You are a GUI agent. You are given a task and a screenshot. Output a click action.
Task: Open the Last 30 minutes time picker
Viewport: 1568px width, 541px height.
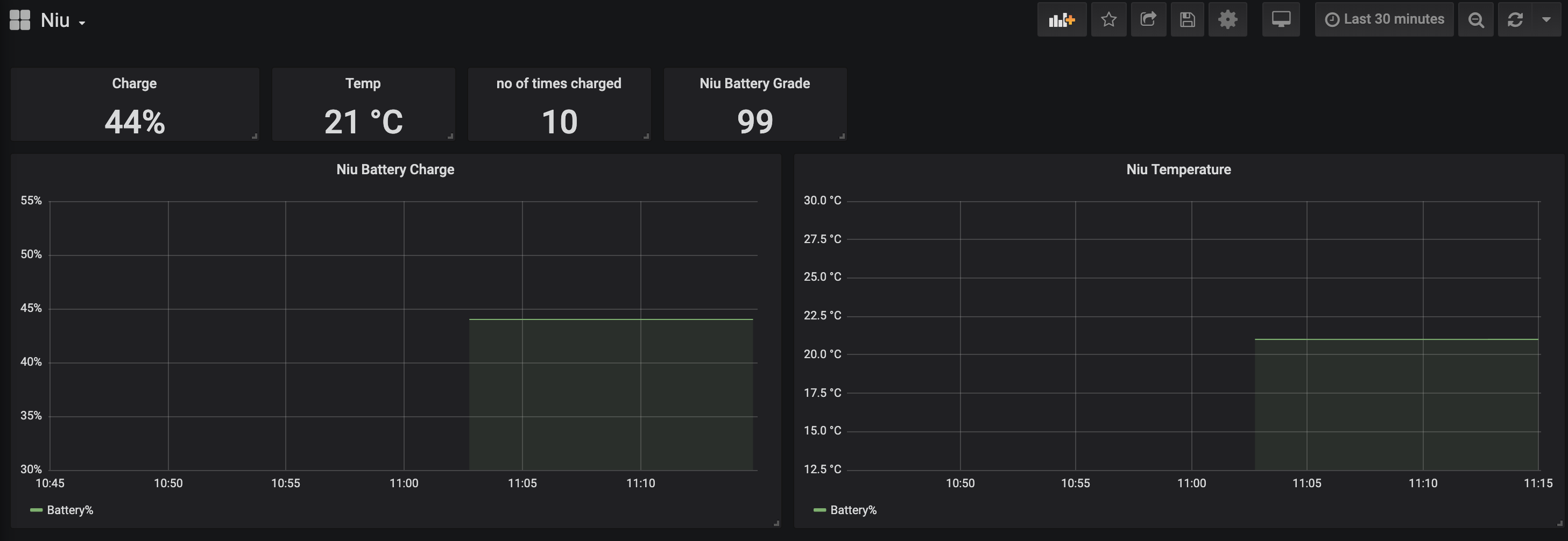[x=1384, y=20]
